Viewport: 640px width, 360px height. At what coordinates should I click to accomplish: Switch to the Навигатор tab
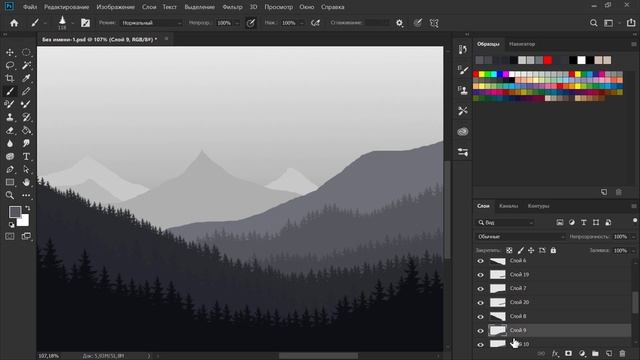(522, 44)
